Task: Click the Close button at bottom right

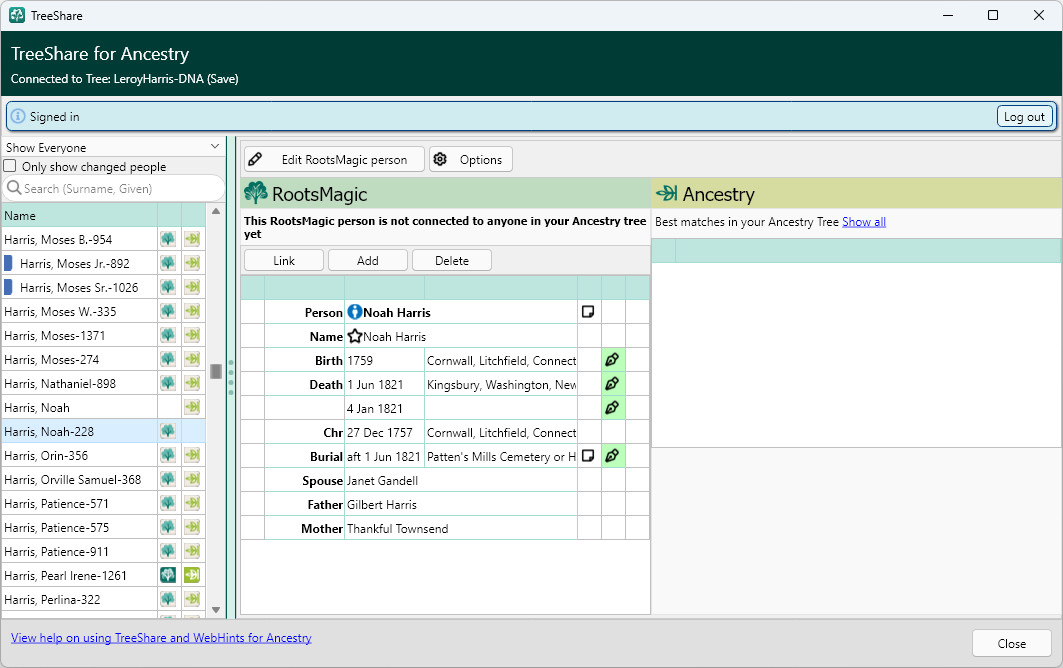Action: (1011, 644)
